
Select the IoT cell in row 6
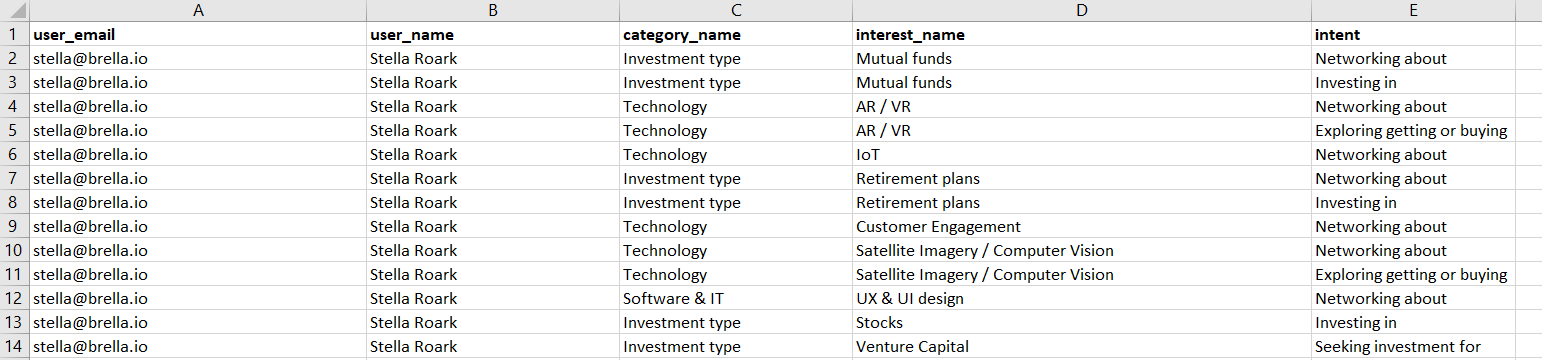coord(1082,155)
